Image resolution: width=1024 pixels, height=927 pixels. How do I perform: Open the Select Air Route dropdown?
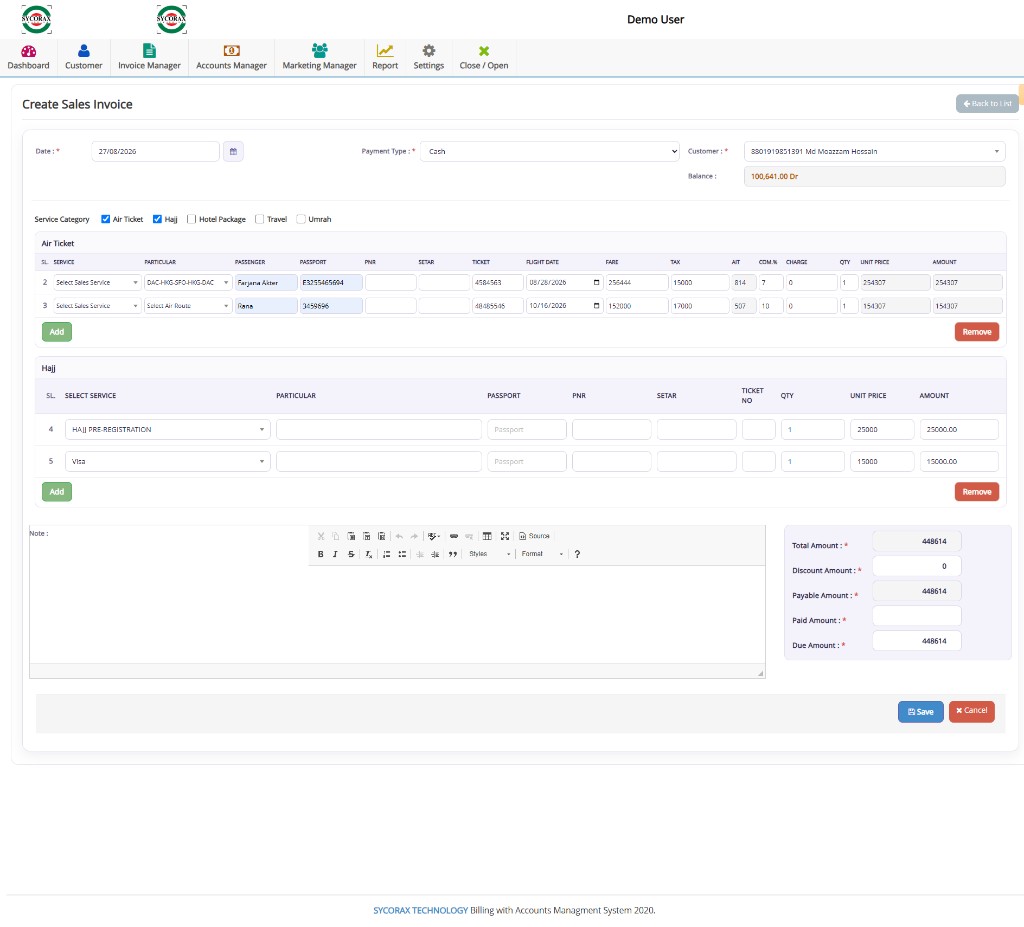click(188, 306)
